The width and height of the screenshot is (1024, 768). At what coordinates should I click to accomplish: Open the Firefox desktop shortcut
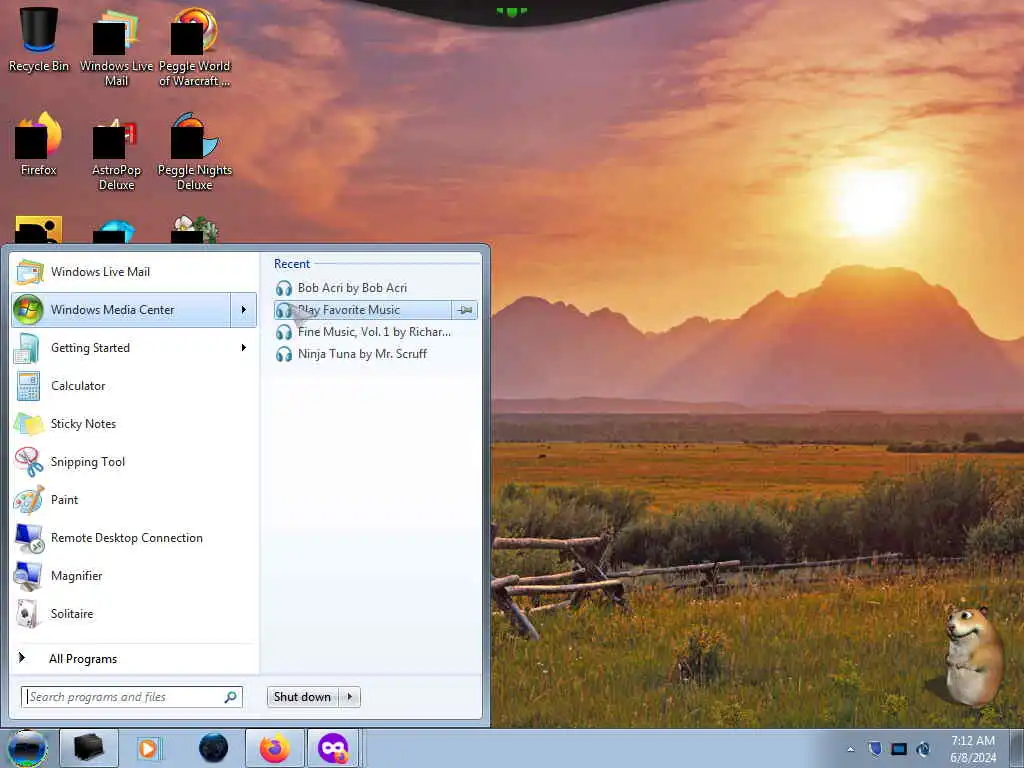coord(39,144)
